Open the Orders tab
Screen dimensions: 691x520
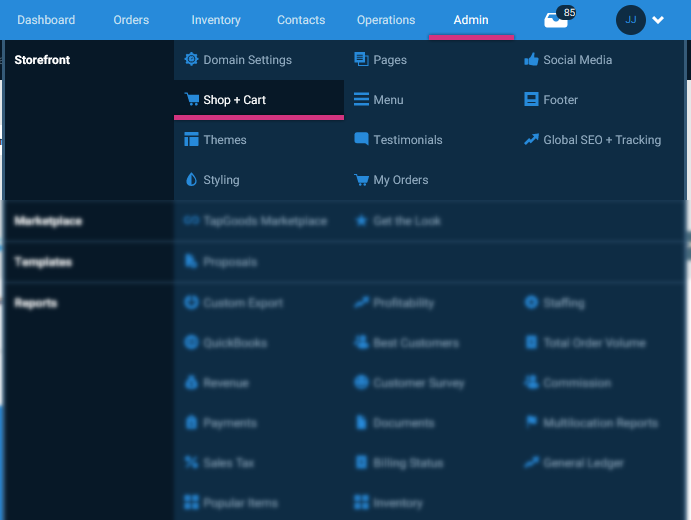131,20
